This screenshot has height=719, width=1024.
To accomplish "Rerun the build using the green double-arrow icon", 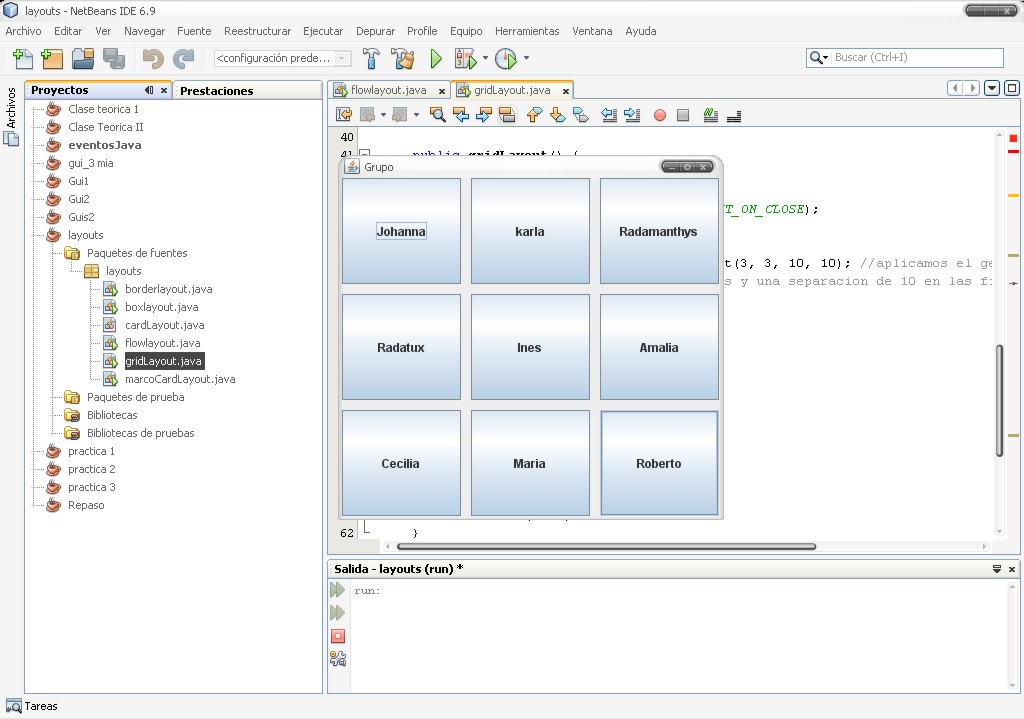I will [x=337, y=589].
